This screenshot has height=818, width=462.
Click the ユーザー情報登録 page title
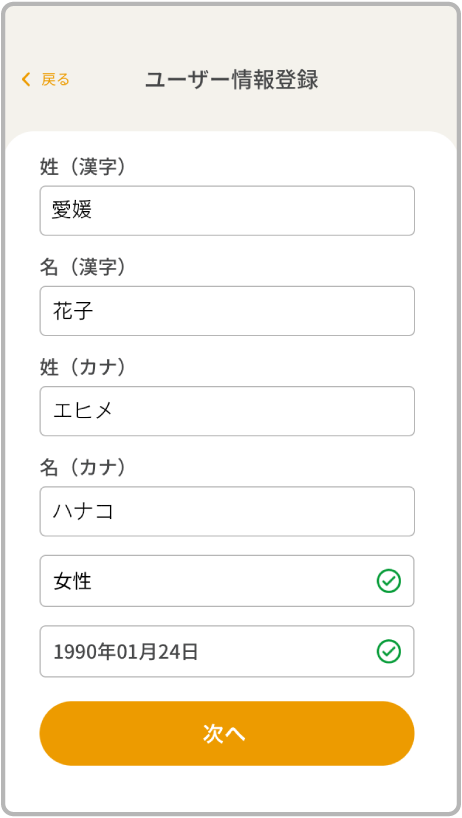tap(232, 80)
